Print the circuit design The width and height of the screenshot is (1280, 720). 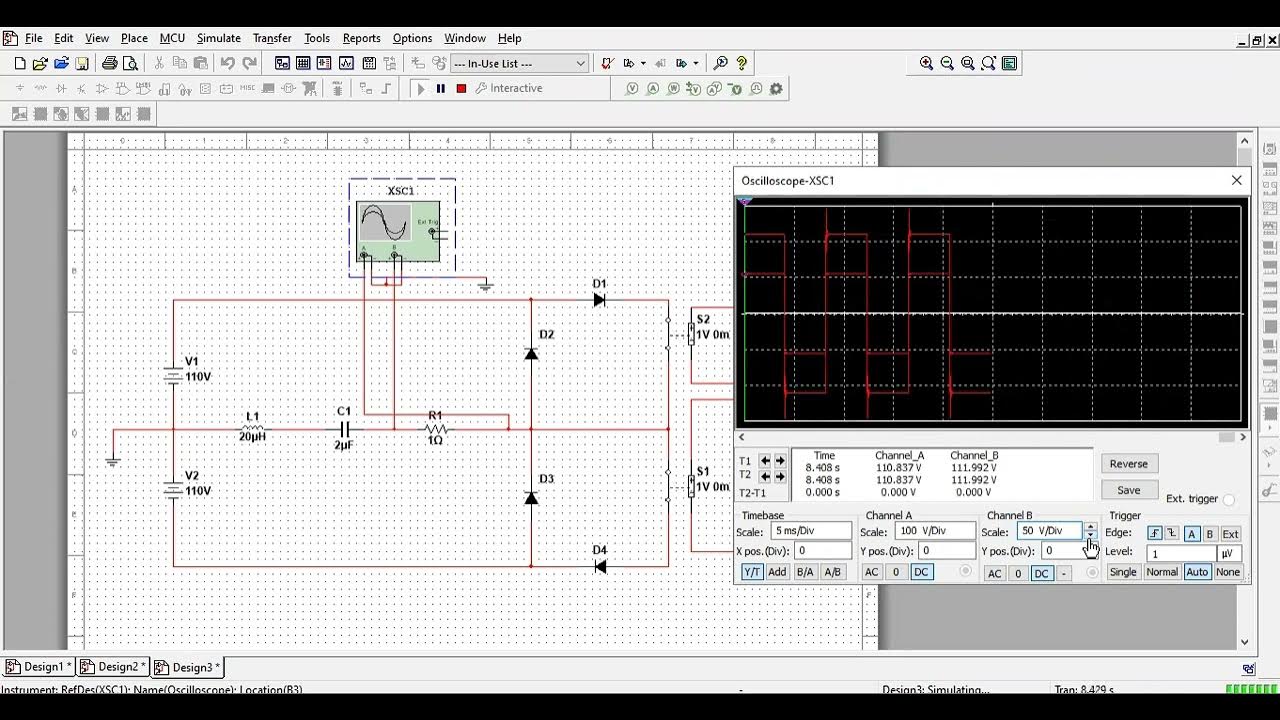point(110,63)
